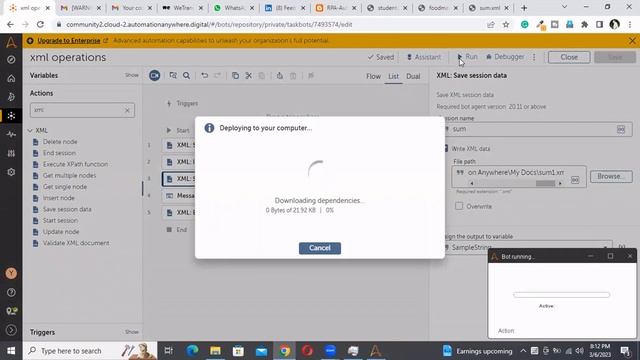Image resolution: width=640 pixels, height=360 pixels.
Task: Select the Delete node action
Action: (60, 142)
